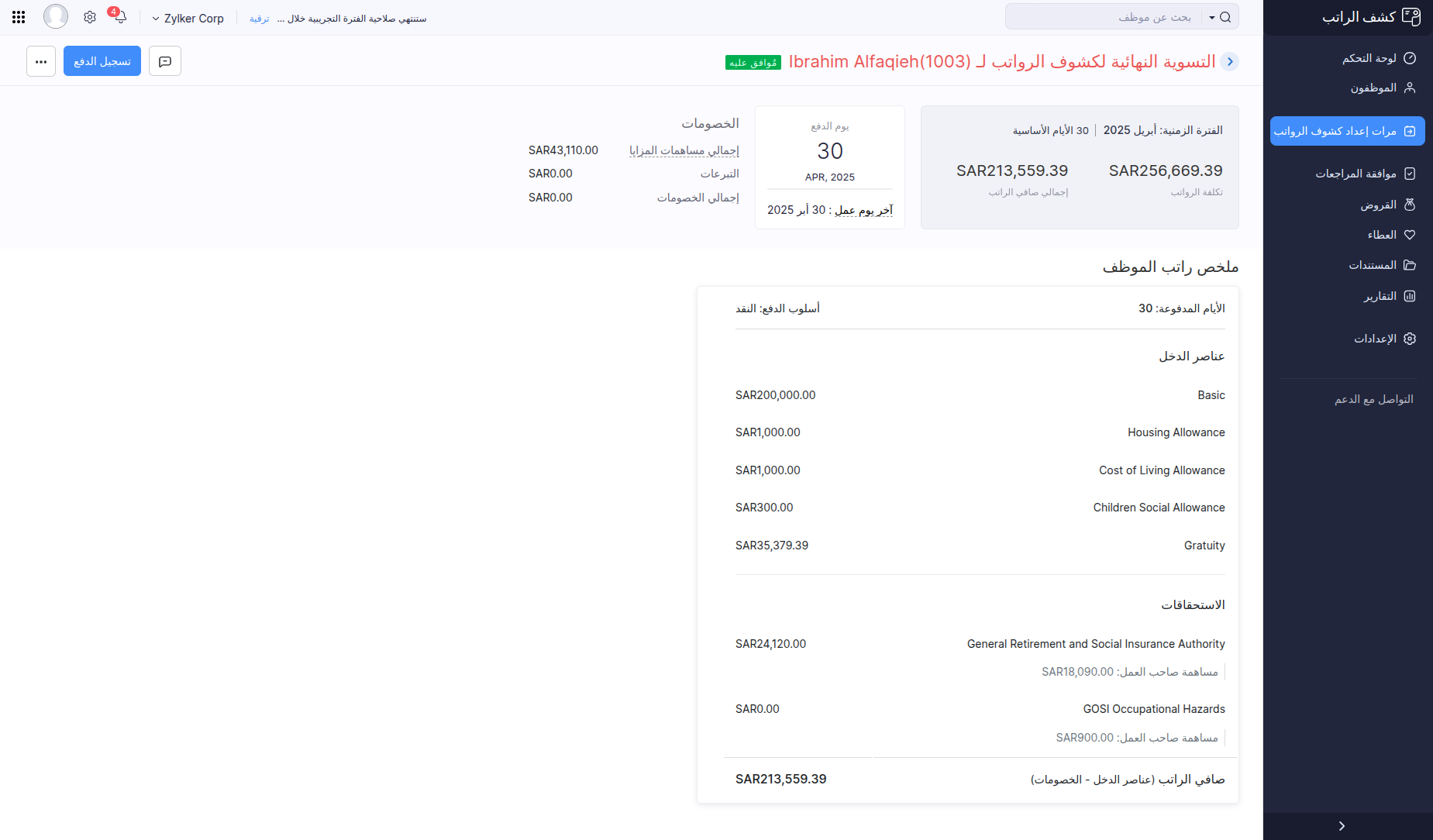Image resolution: width=1433 pixels, height=840 pixels.
Task: Select the الموظفون sidebar icon
Action: (1411, 88)
